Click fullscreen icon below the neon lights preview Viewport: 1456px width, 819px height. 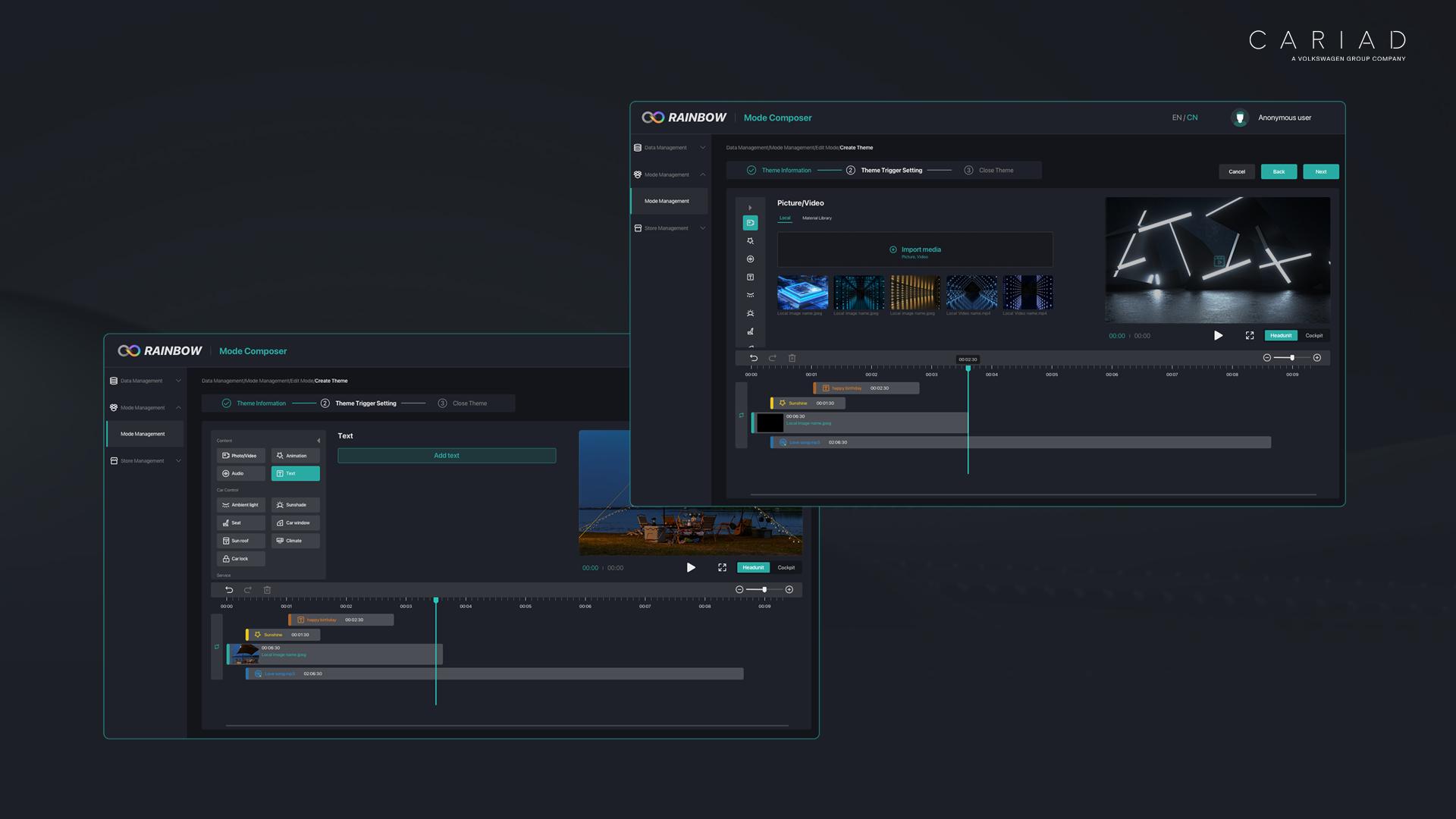click(1250, 336)
